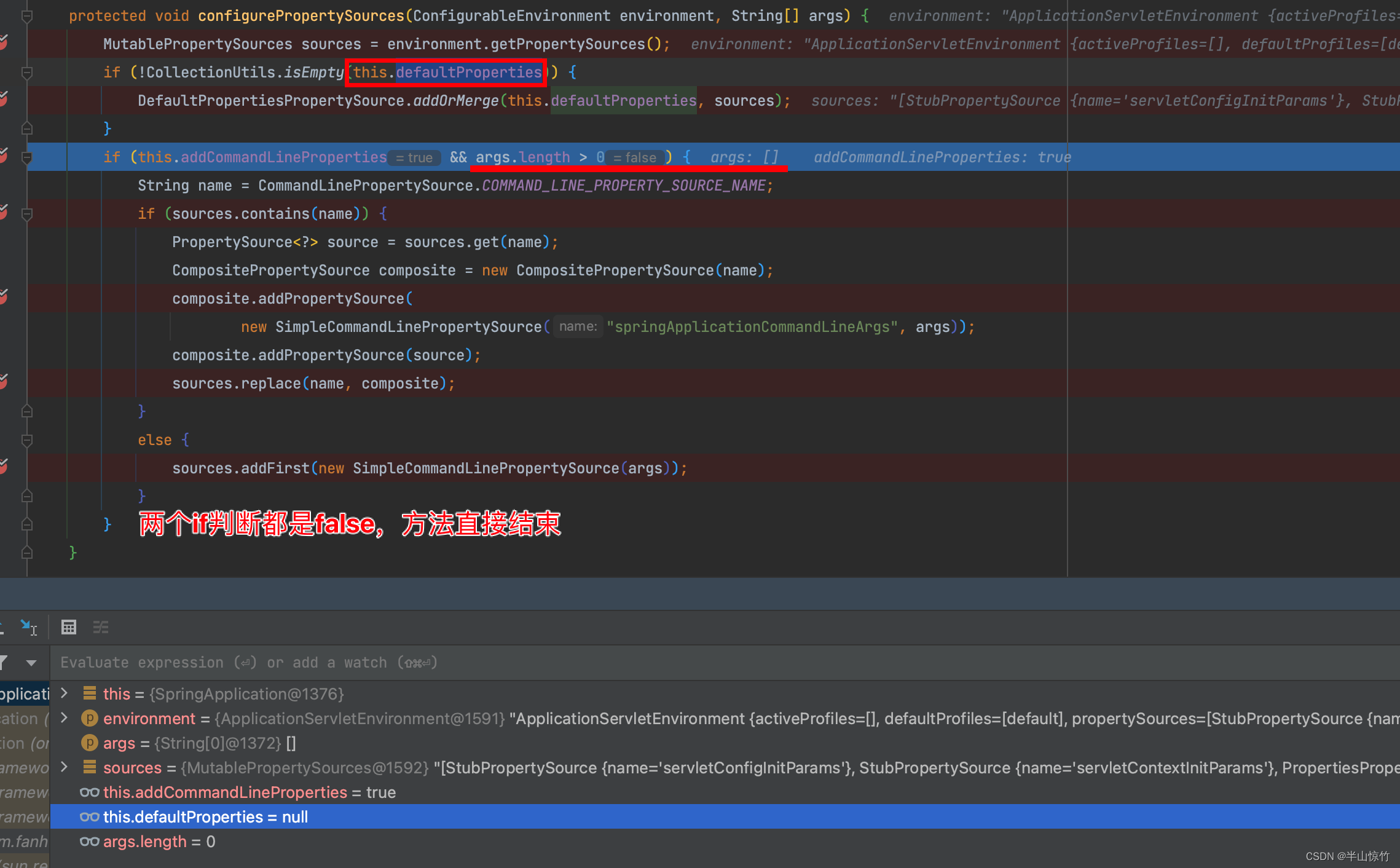Click the inline '= false' debugger value hint
This screenshot has height=868, width=1400.
pyautogui.click(x=635, y=157)
